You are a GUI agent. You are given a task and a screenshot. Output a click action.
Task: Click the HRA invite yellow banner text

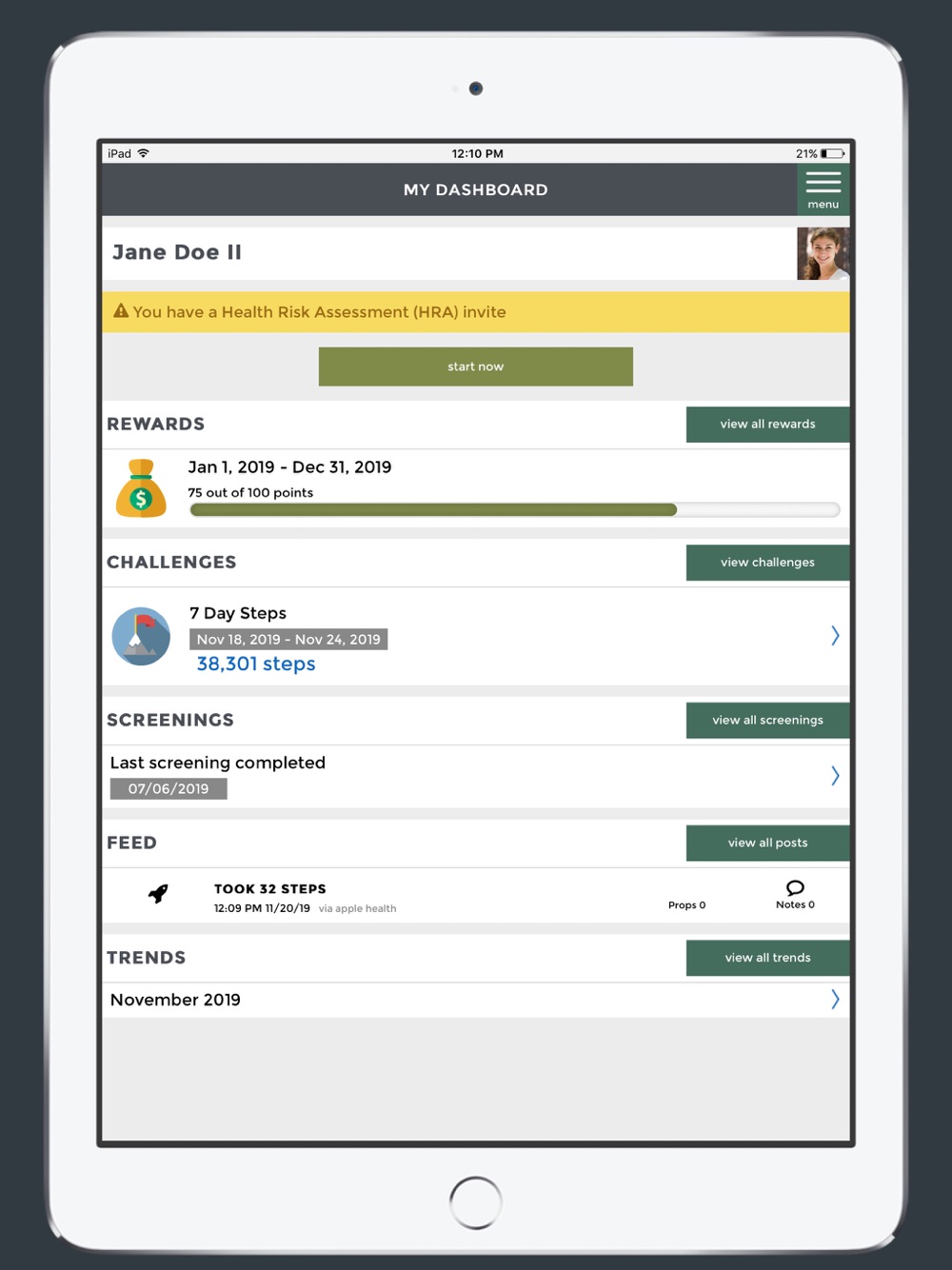pyautogui.click(x=320, y=312)
